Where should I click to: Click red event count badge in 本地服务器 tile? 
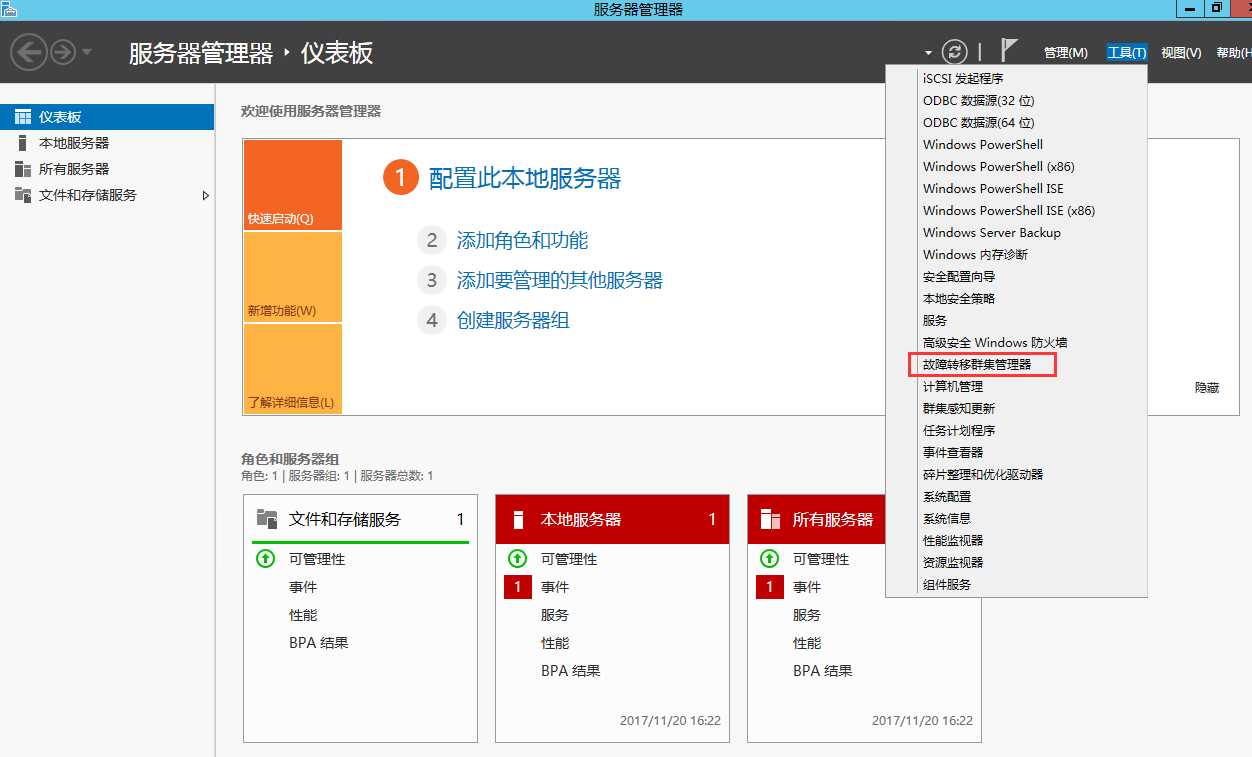(x=517, y=587)
